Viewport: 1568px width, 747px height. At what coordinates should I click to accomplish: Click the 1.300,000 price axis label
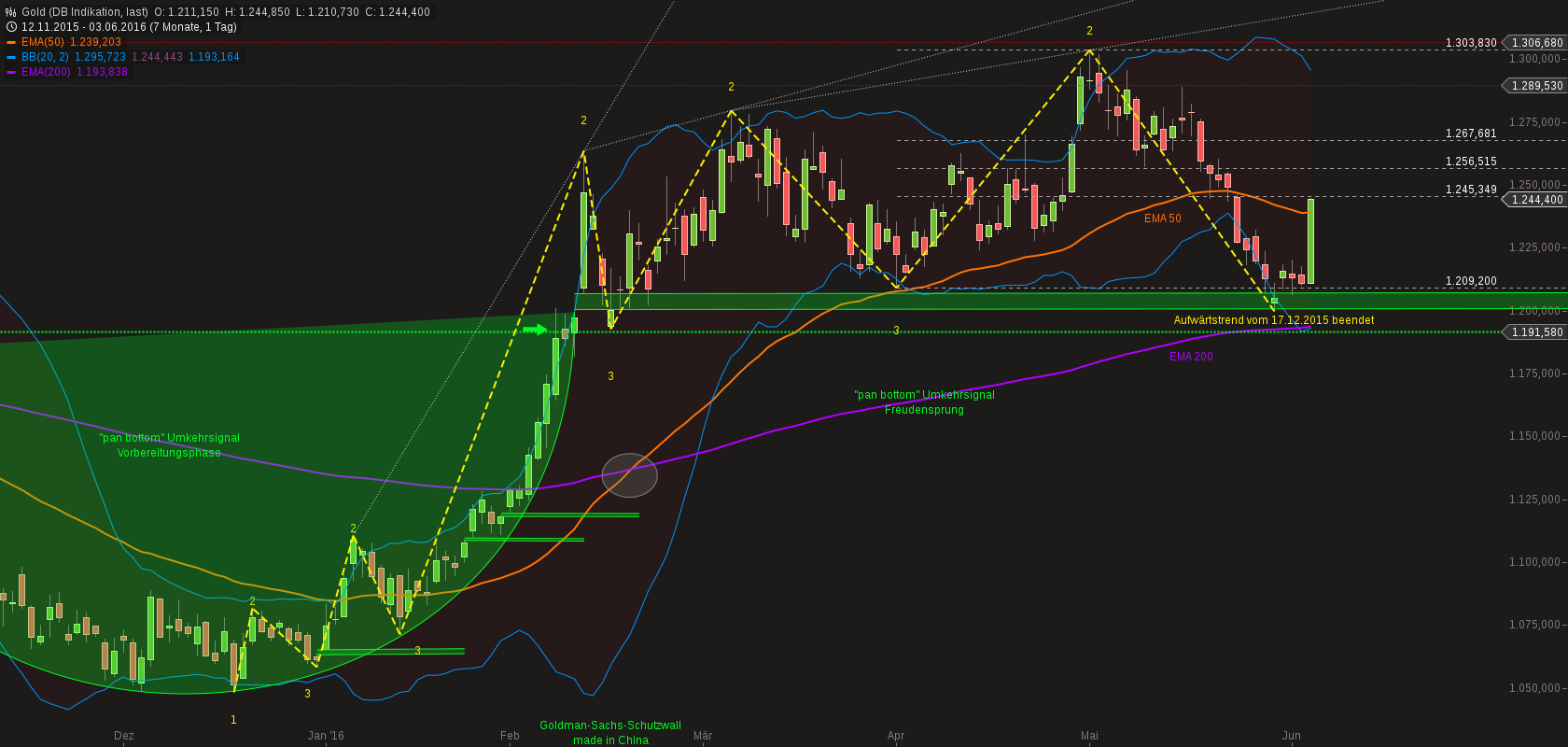coord(1535,59)
